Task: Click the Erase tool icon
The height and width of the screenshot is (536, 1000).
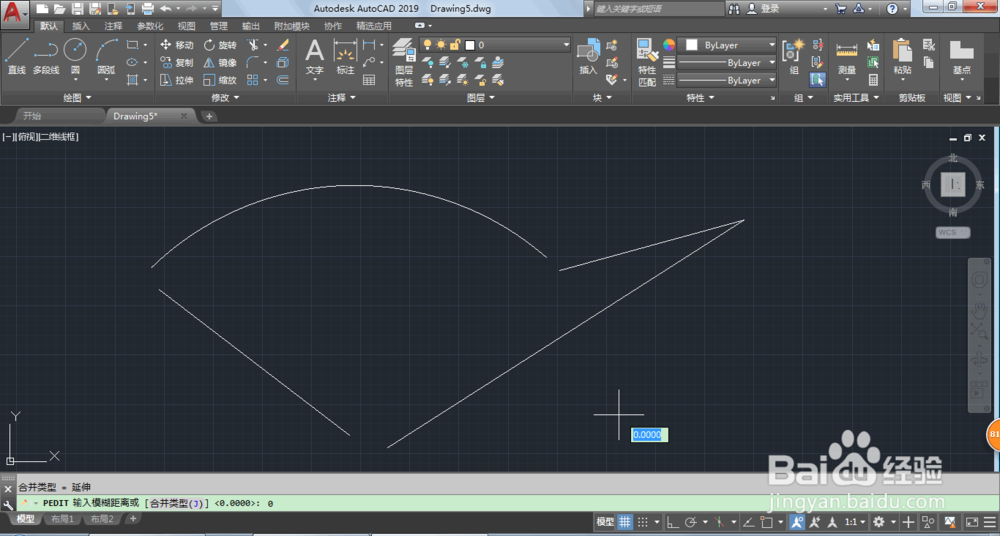Action: [284, 45]
